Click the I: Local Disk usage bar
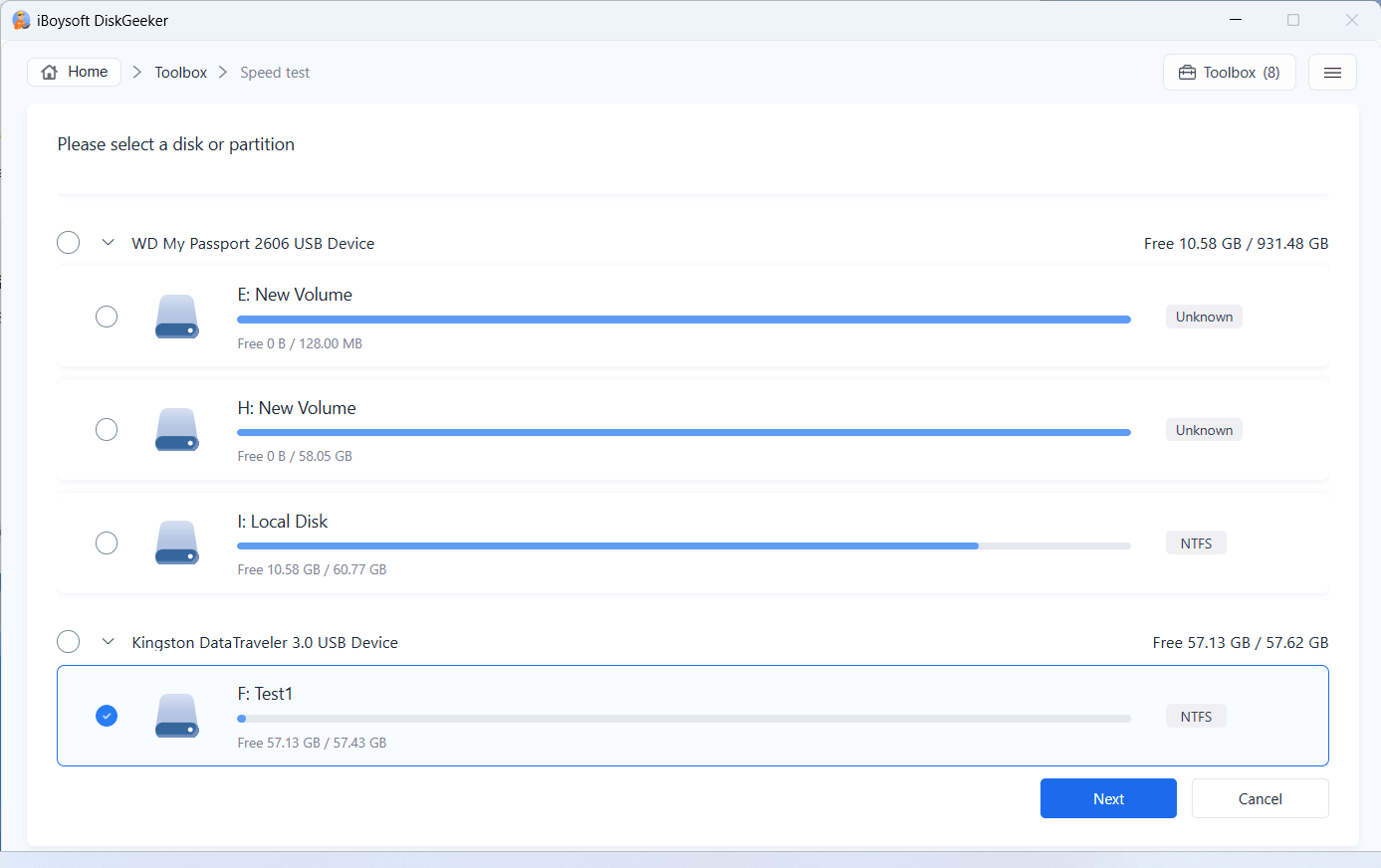This screenshot has height=868, width=1381. [x=684, y=546]
